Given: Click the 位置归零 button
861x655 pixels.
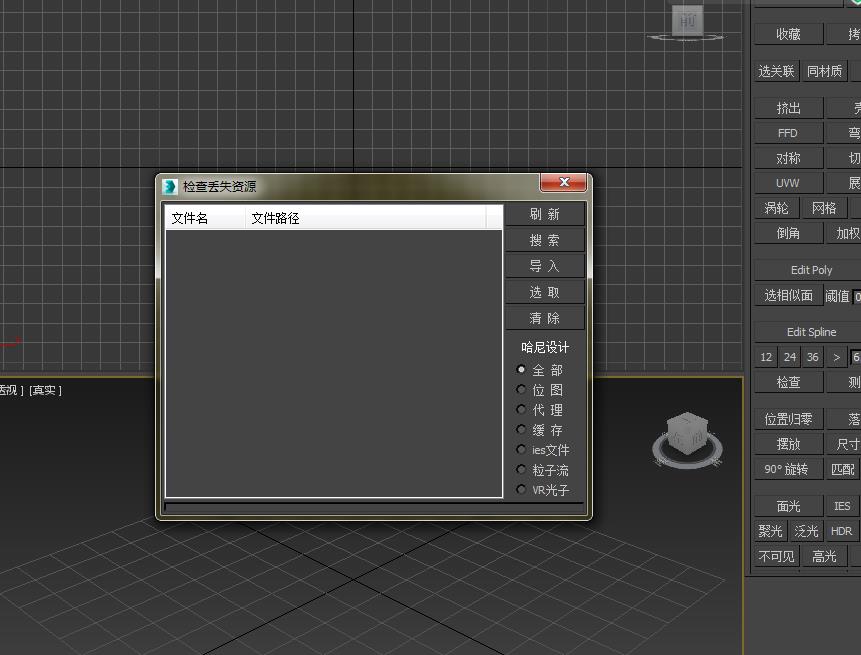Looking at the screenshot, I should (789, 419).
